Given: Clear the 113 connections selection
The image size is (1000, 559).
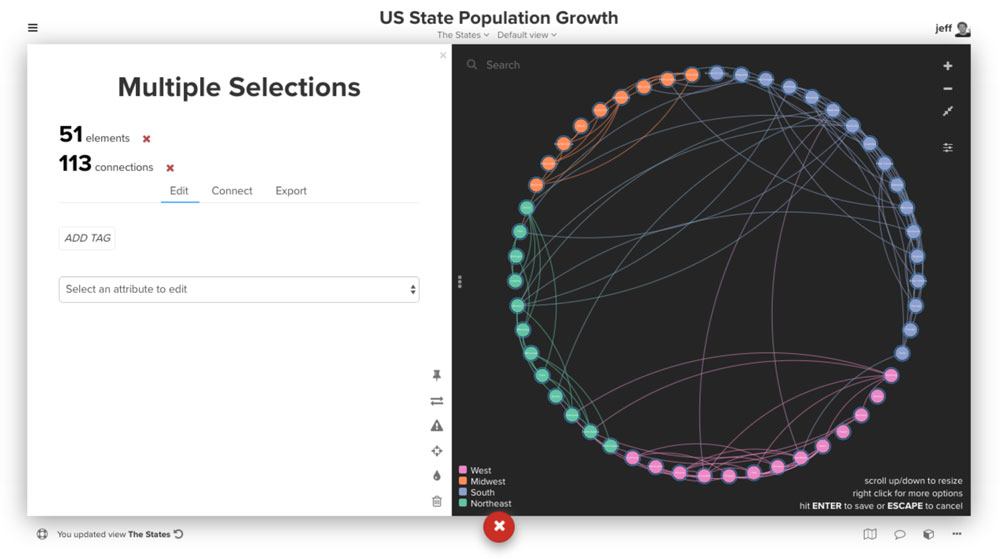Looking at the screenshot, I should pos(170,168).
